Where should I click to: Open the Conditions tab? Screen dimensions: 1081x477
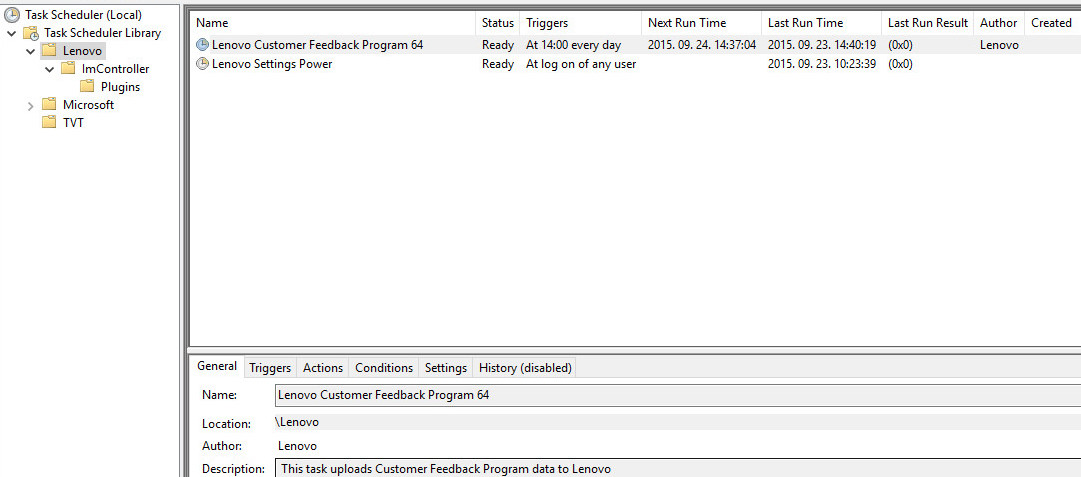384,368
